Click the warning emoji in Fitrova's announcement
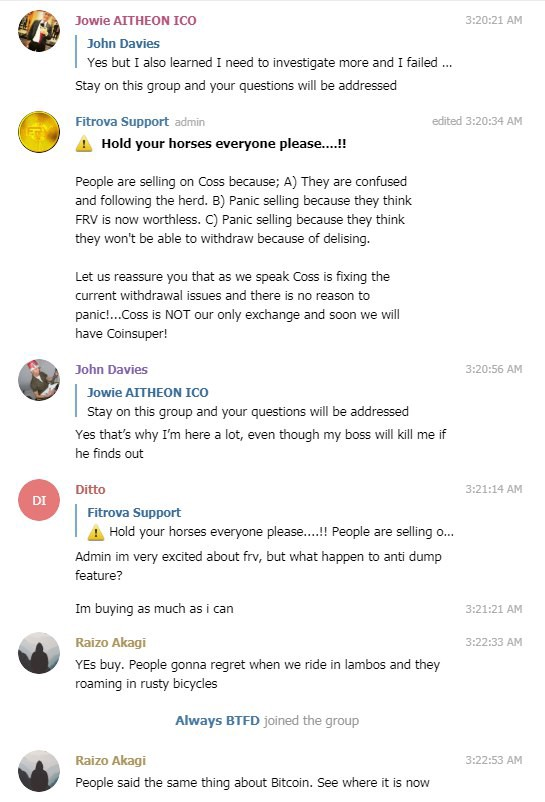This screenshot has height=802, width=545. coord(84,144)
